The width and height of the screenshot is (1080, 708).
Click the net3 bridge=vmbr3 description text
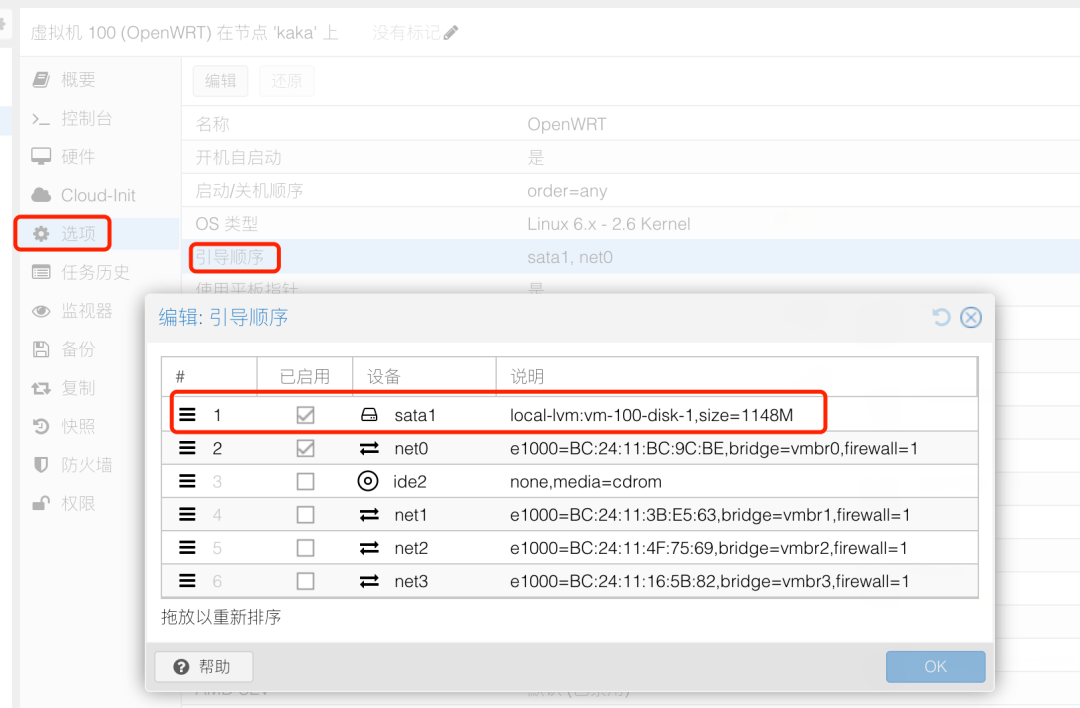click(709, 581)
